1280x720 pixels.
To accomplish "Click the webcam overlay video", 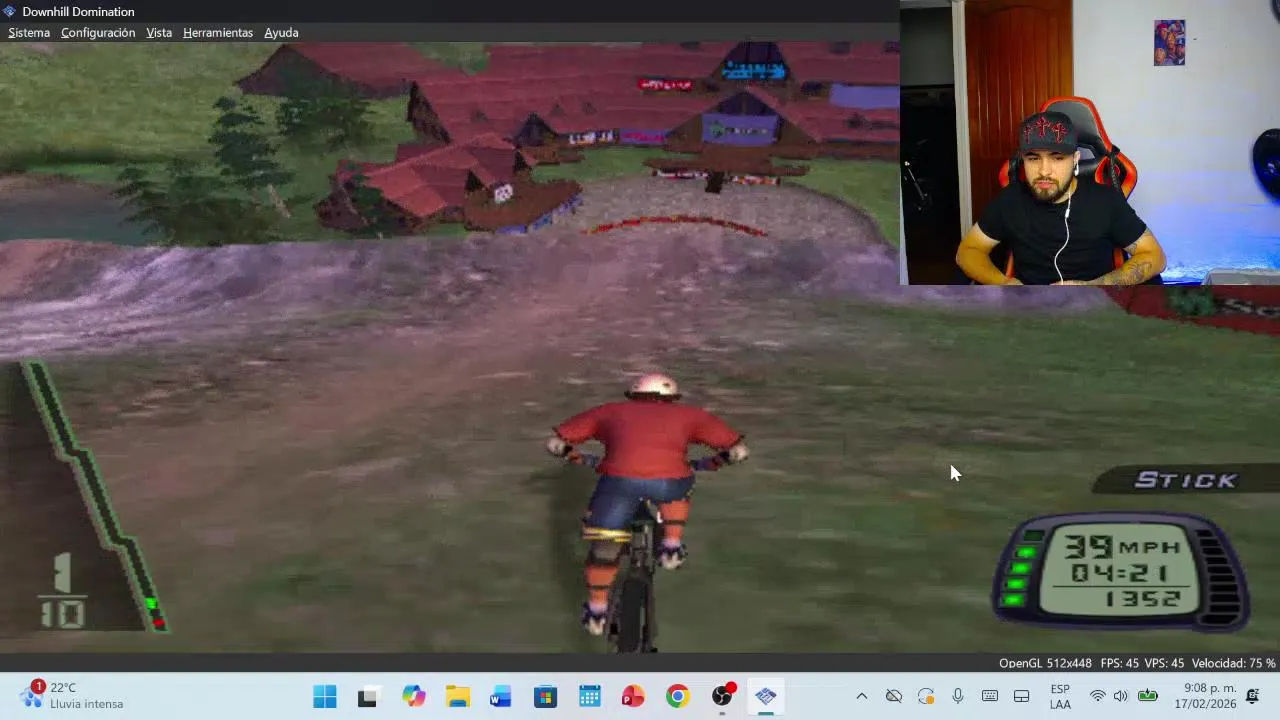I will 1090,142.
